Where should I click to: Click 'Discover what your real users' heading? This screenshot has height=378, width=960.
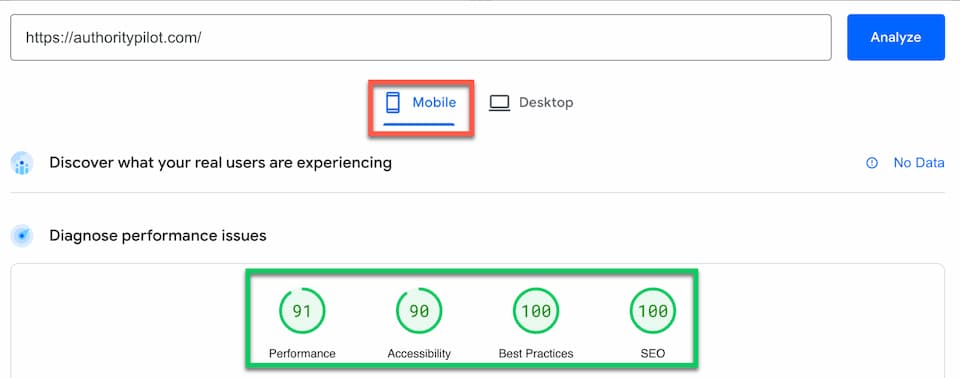(x=220, y=163)
